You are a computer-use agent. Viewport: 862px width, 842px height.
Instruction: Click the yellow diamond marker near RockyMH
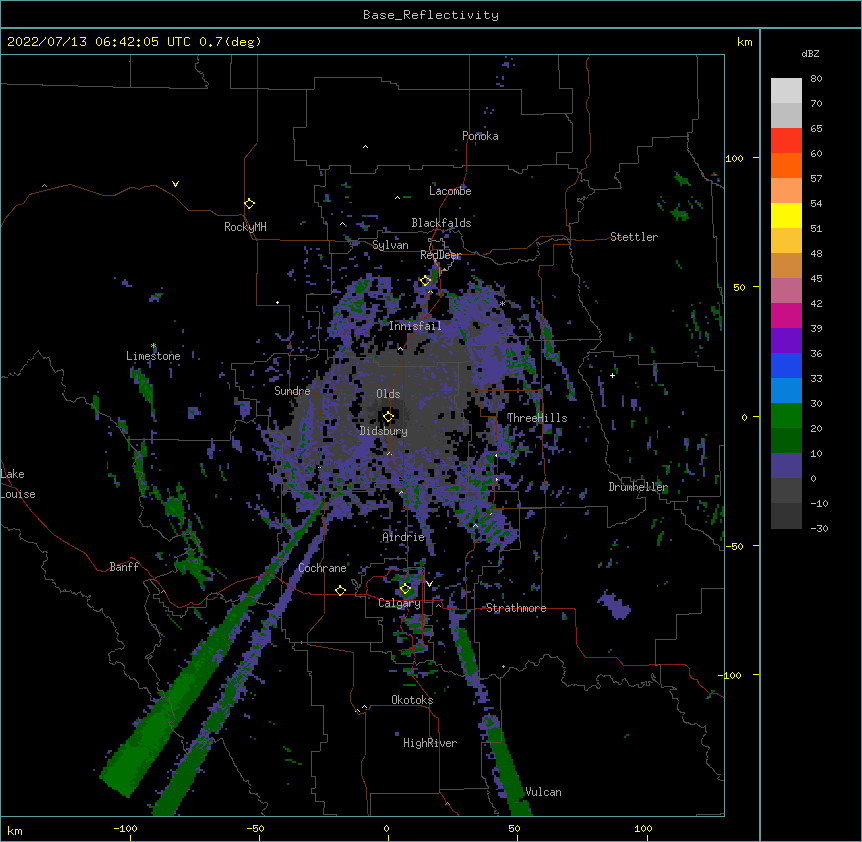pos(249,204)
